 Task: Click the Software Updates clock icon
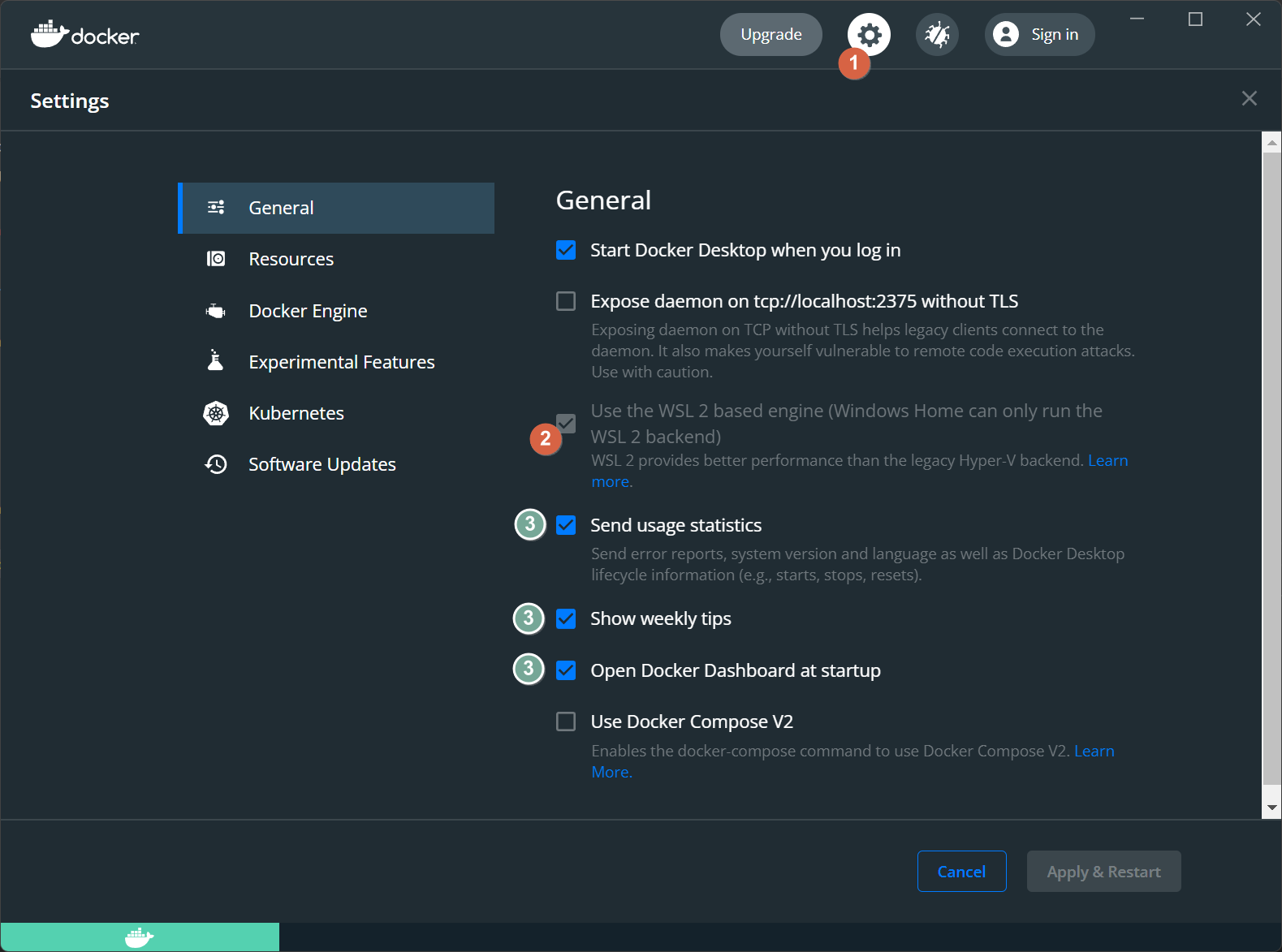point(216,464)
